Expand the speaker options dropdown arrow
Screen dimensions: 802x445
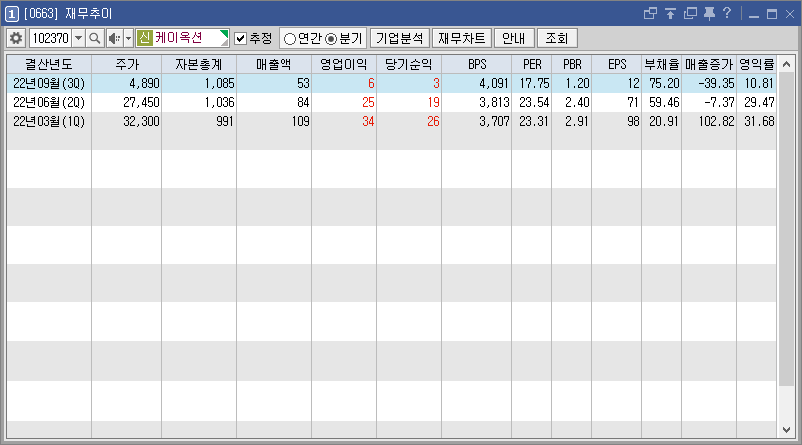pos(128,38)
